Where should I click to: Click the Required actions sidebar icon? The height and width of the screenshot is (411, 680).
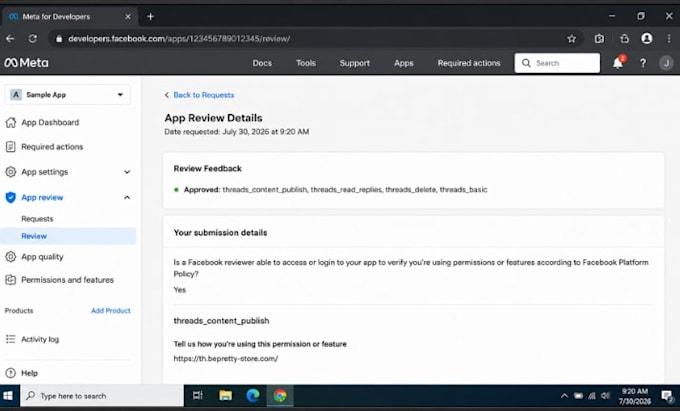click(10, 147)
